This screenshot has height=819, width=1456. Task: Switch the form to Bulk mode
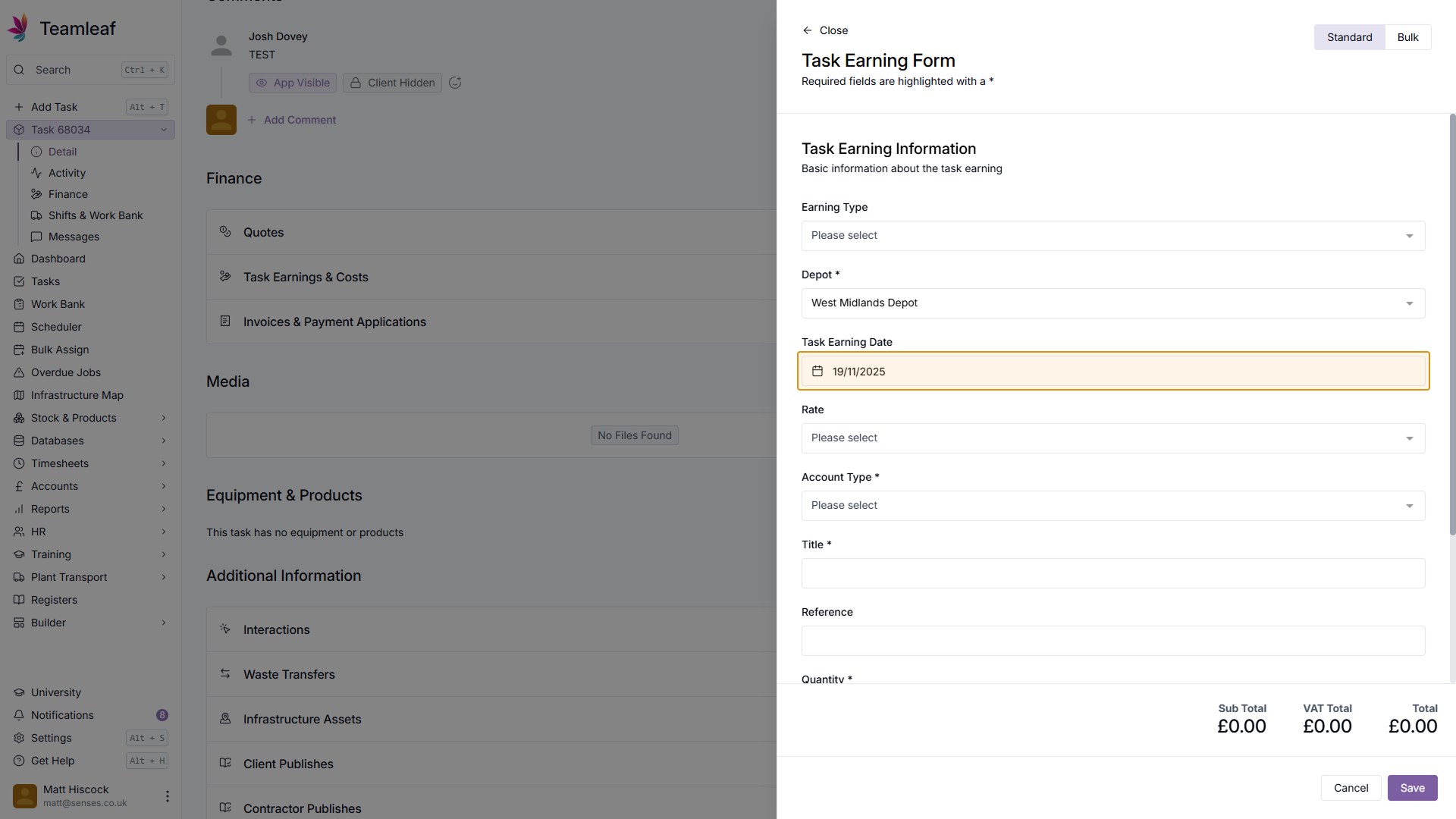(x=1407, y=37)
